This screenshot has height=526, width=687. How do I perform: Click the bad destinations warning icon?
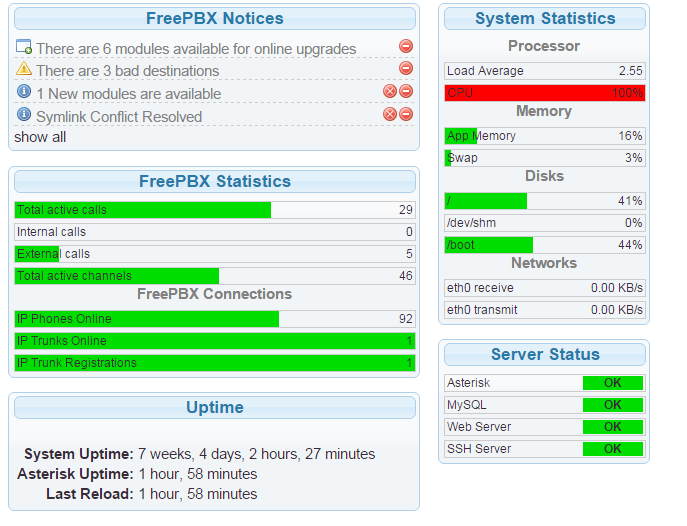pyautogui.click(x=24, y=68)
